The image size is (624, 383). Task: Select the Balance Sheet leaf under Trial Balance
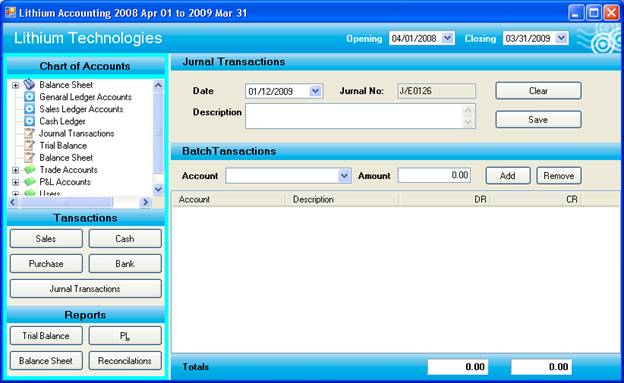coord(66,158)
